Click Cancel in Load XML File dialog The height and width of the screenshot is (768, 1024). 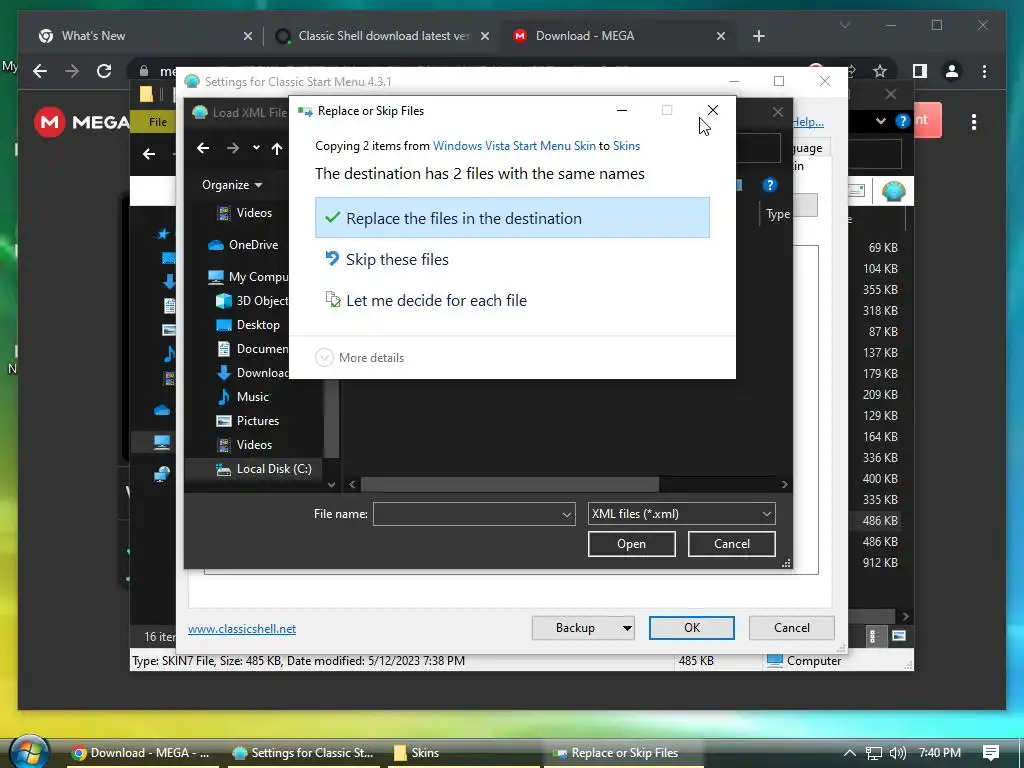731,543
